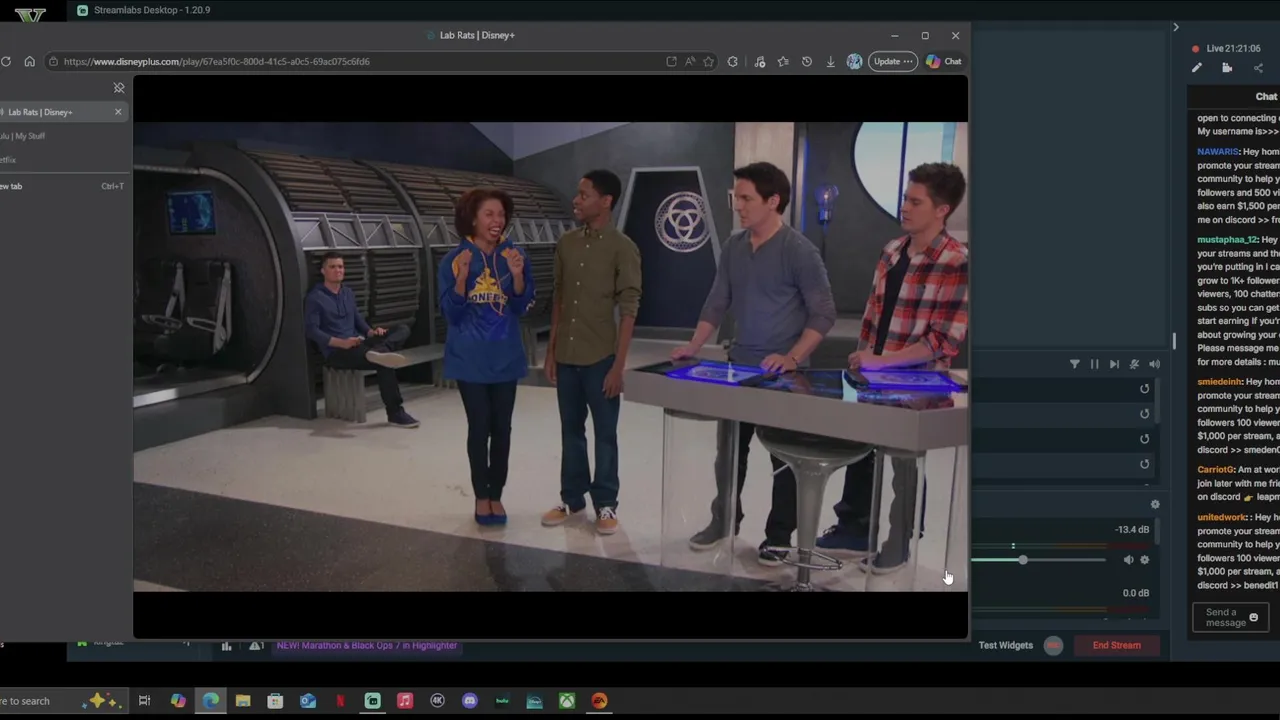The height and width of the screenshot is (720, 1280).
Task: Unpin the vertical tabs pane
Action: pyautogui.click(x=119, y=88)
